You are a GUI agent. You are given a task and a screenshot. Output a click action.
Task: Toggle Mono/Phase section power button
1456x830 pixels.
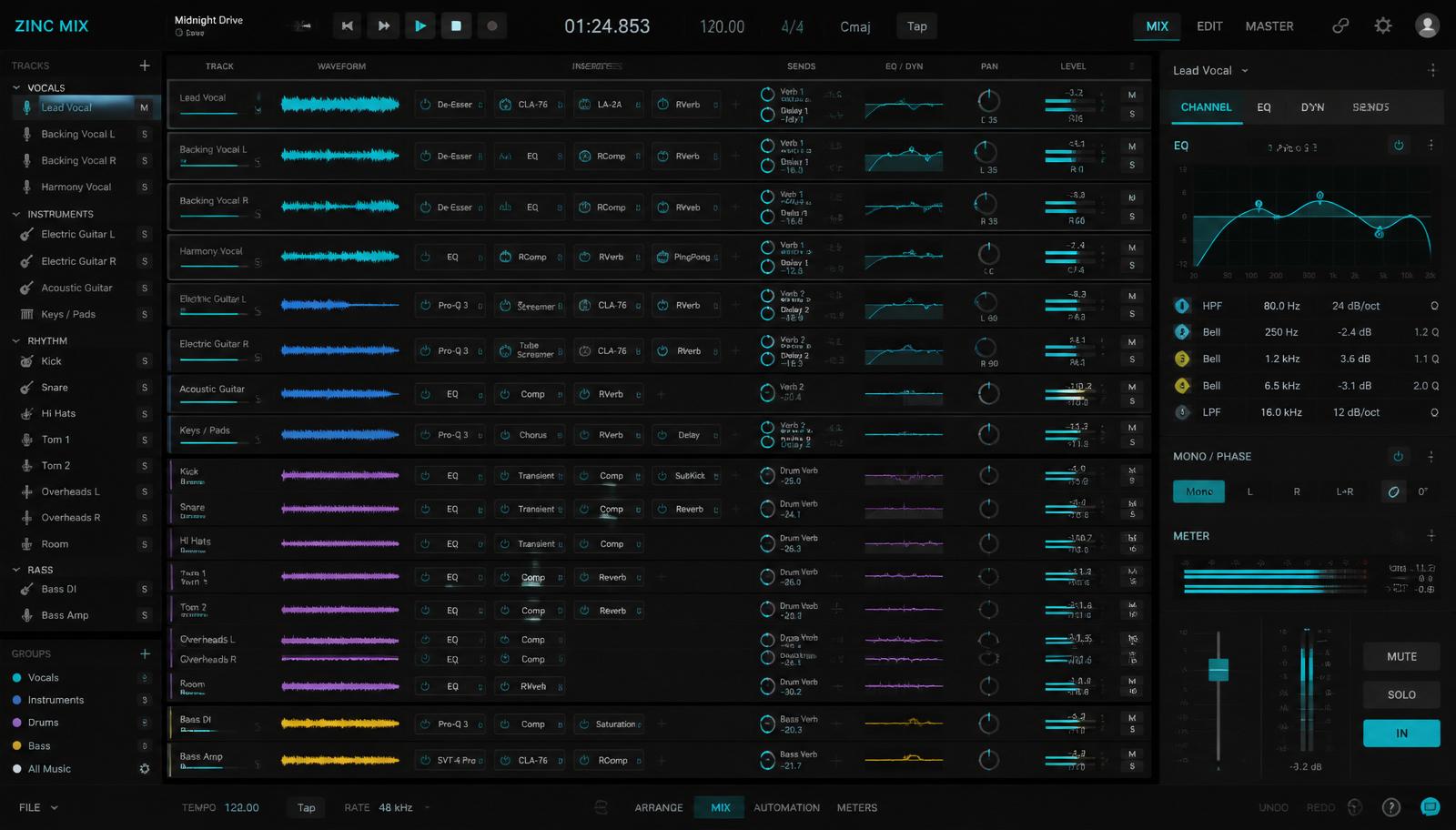tap(1399, 456)
